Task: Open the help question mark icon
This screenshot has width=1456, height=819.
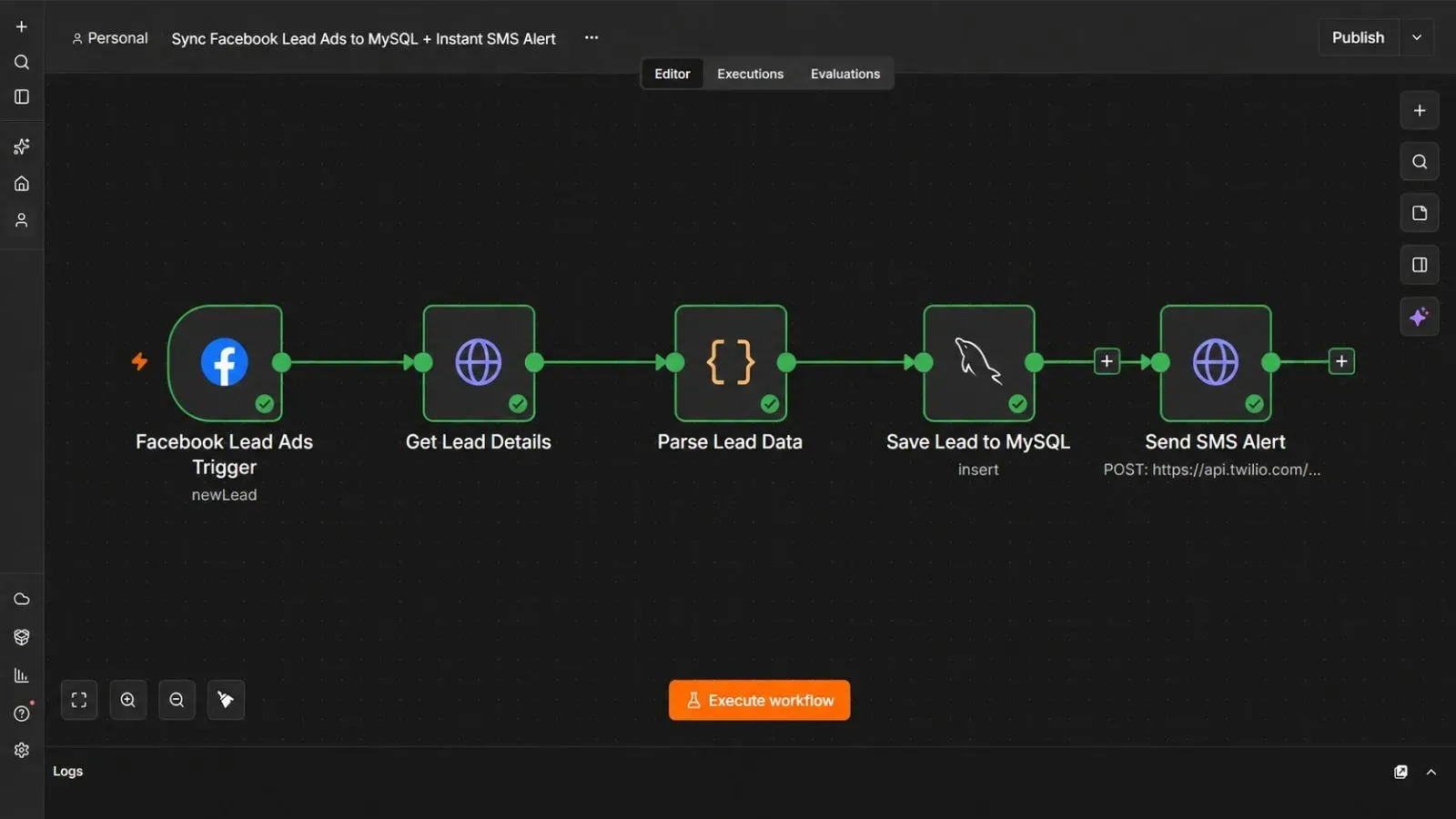Action: (x=22, y=713)
